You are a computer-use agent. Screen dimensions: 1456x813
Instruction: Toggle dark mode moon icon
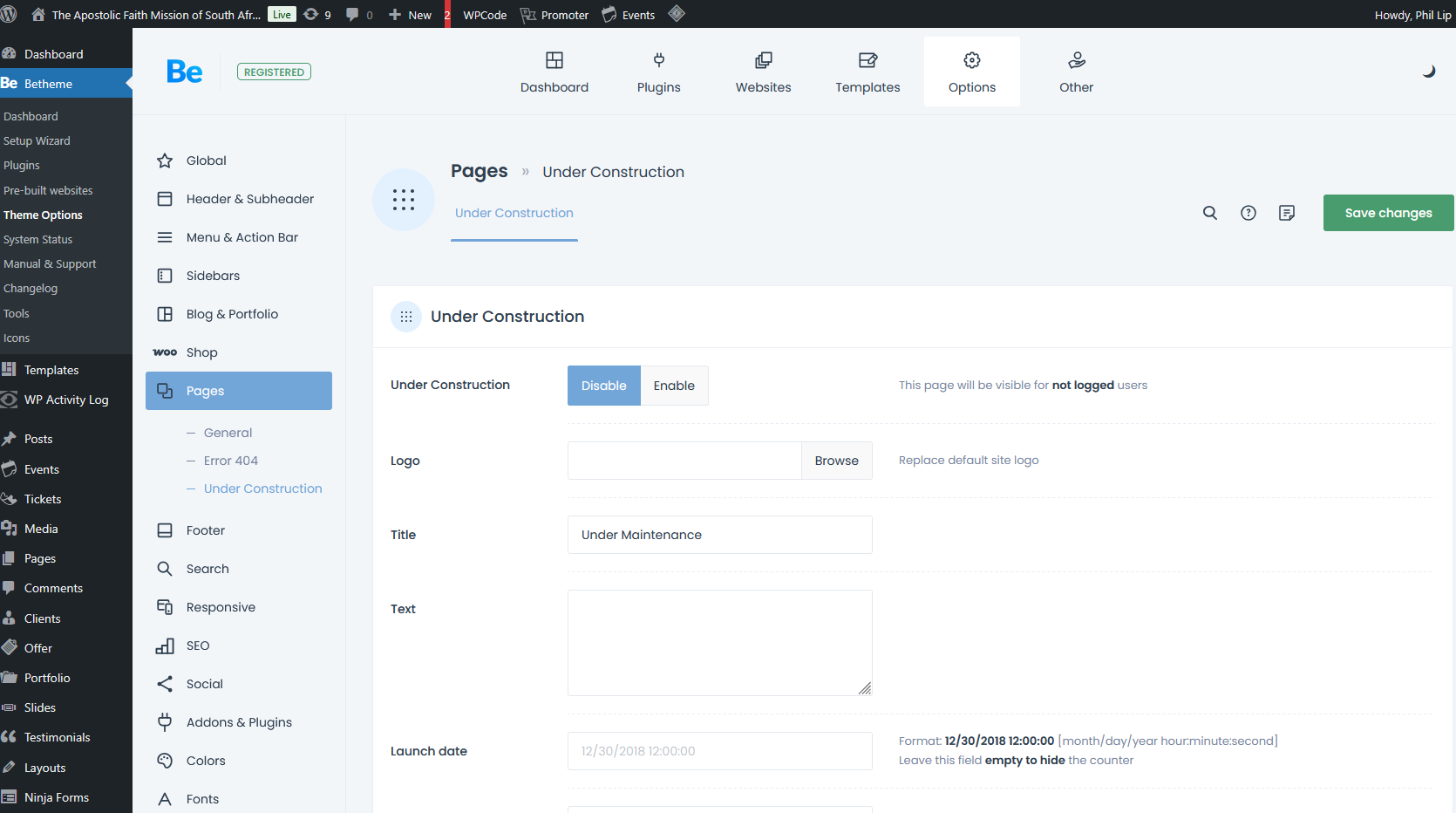click(1428, 72)
